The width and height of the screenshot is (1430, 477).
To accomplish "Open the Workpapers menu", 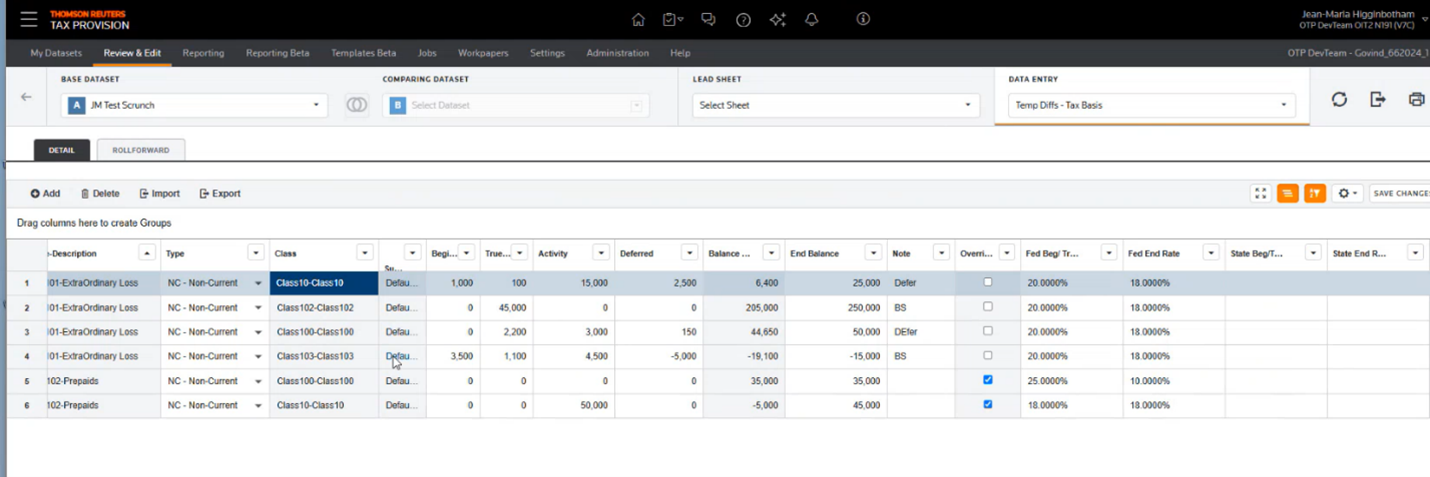I will point(482,53).
